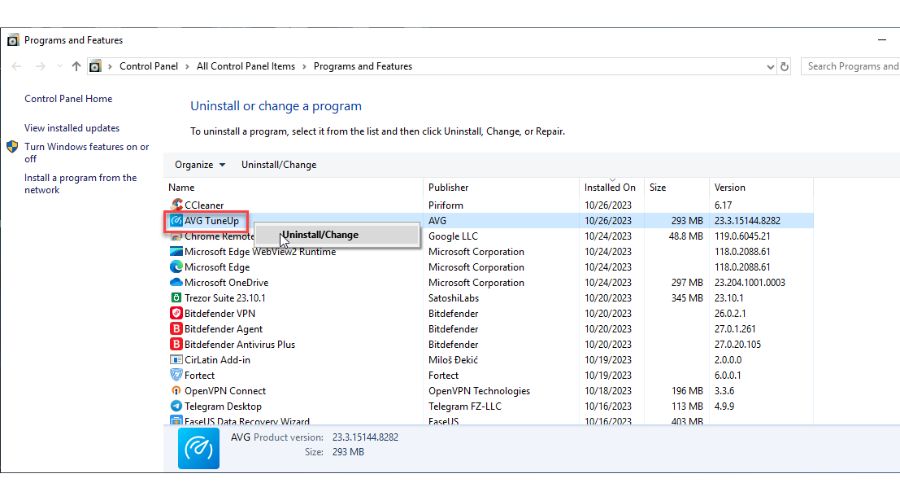Image resolution: width=900 pixels, height=500 pixels.
Task: Click Programs and Features breadcrumb
Action: (363, 67)
